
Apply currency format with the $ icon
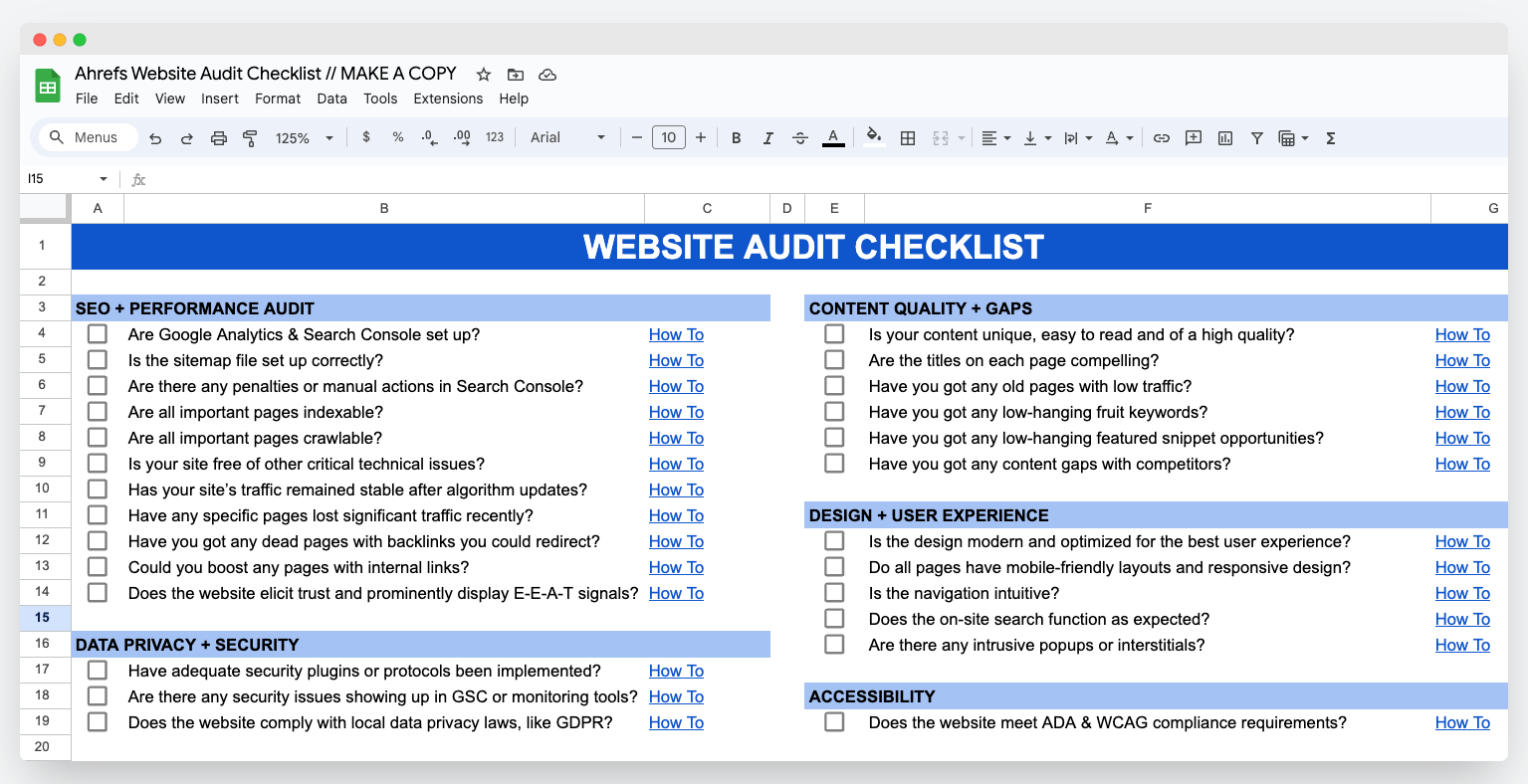(366, 137)
